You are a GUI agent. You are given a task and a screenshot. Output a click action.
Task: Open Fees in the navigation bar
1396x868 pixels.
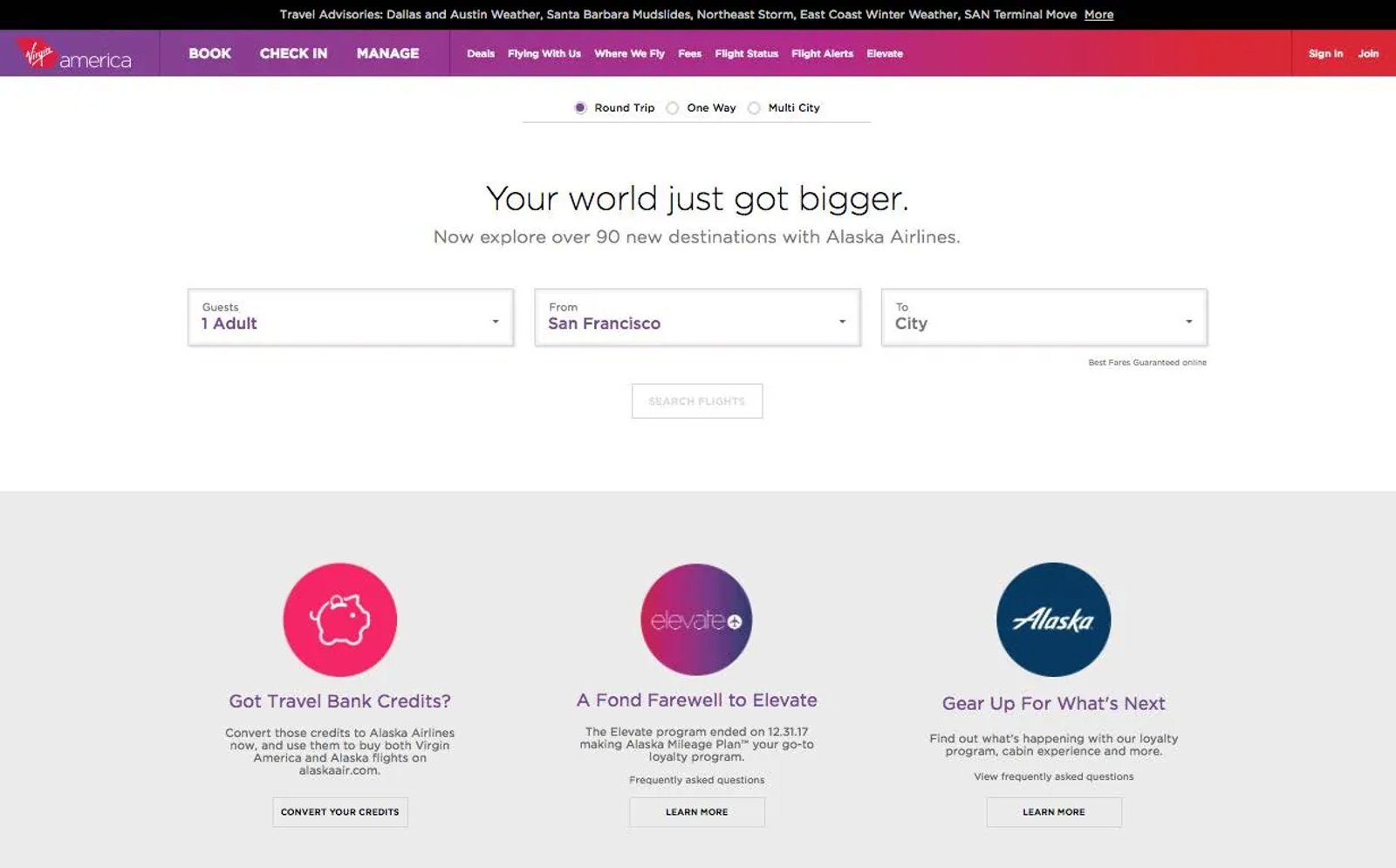pos(689,53)
